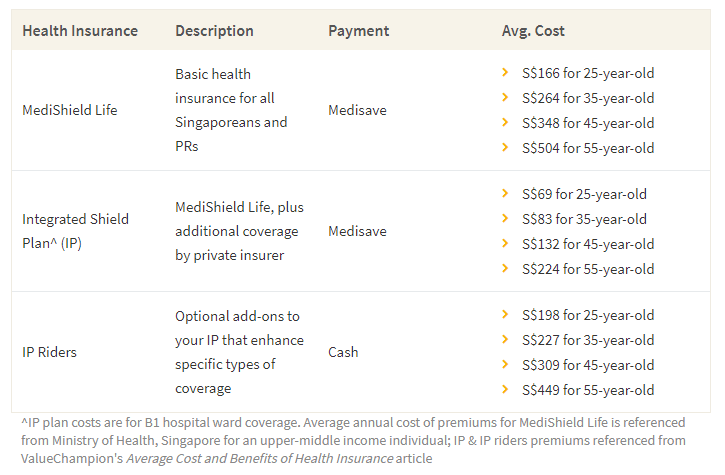This screenshot has width=725, height=475.
Task: Select the MediShield Life row label
Action: coord(70,110)
